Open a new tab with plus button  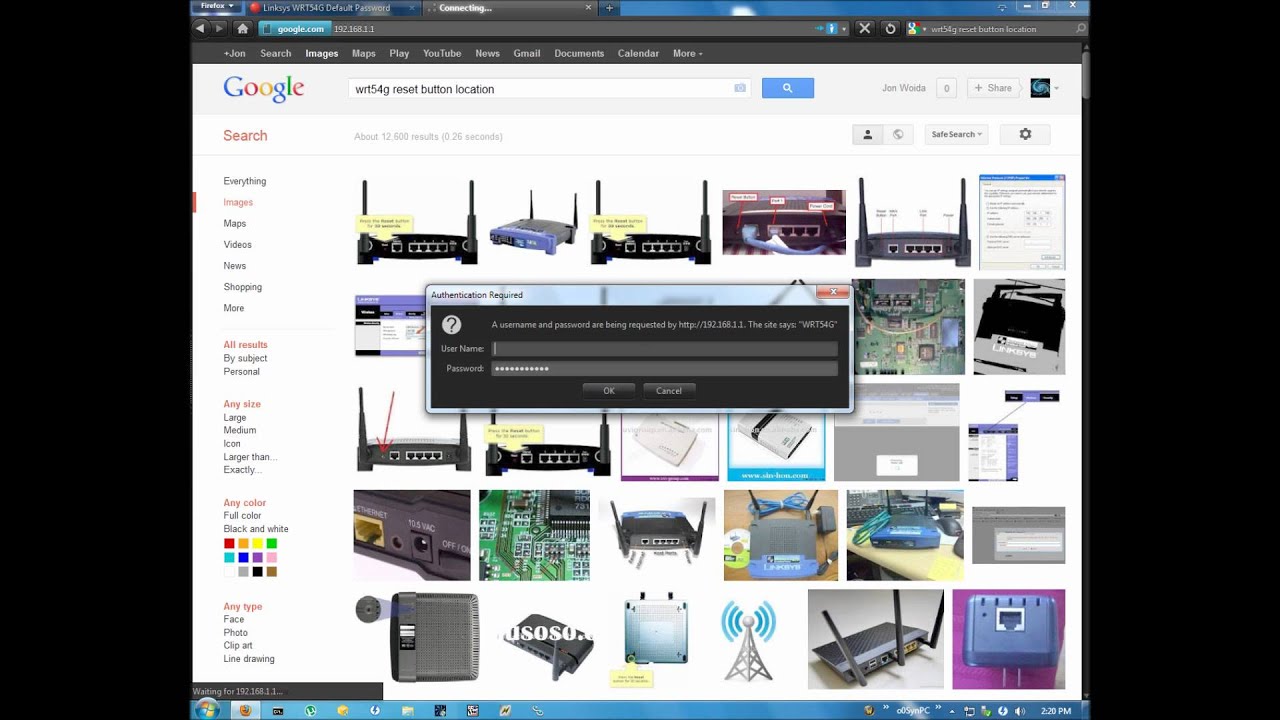[609, 8]
